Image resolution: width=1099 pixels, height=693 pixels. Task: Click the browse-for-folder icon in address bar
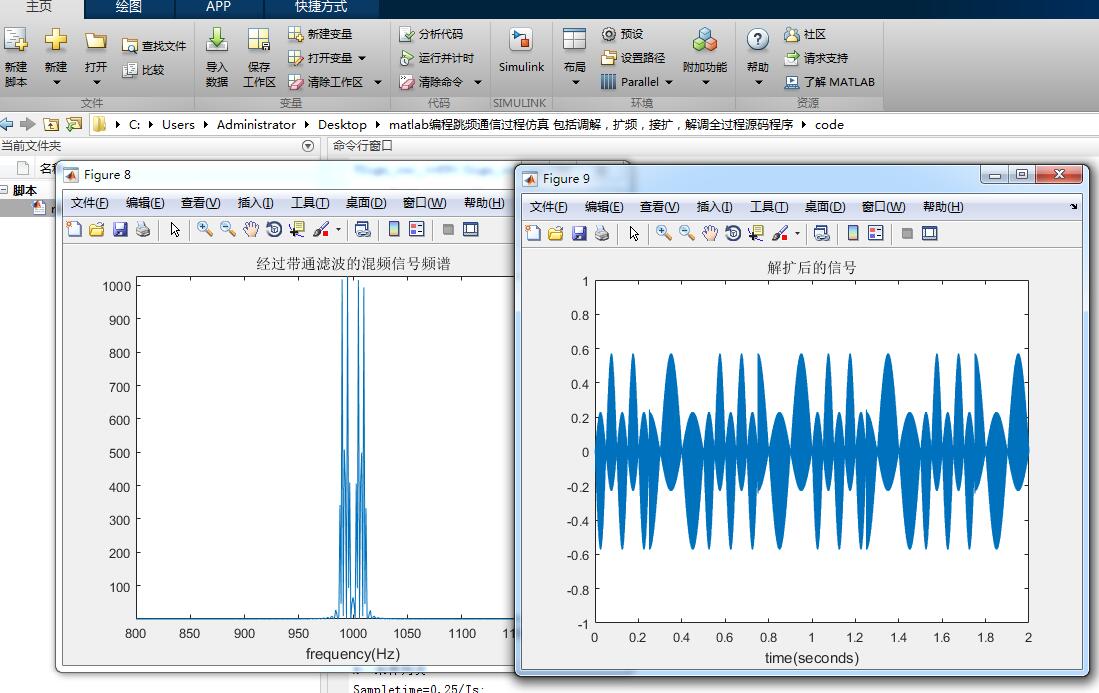(74, 125)
